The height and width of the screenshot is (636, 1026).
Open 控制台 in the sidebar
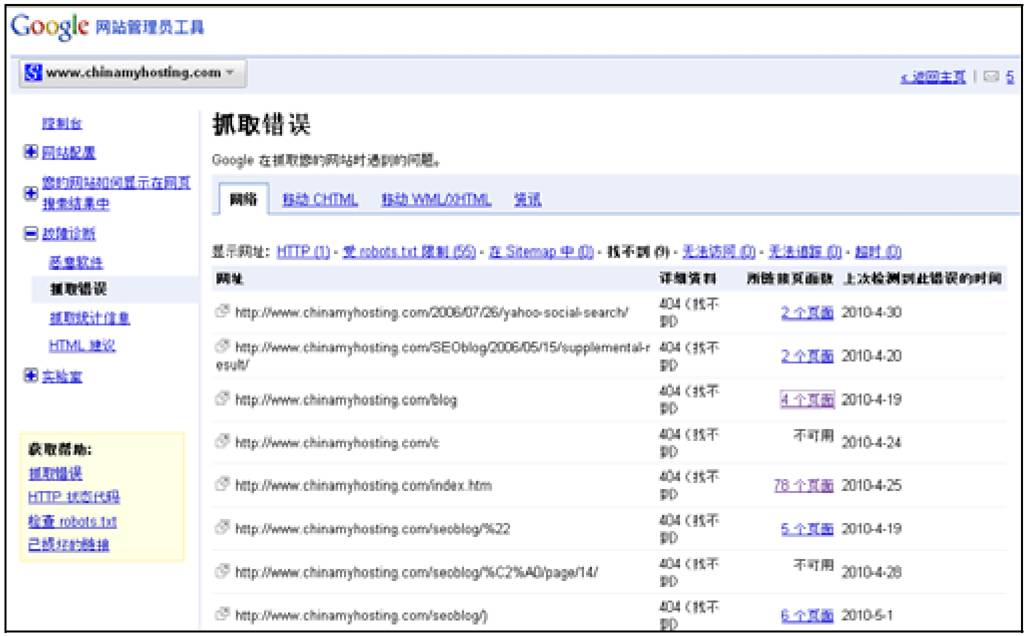[62, 123]
